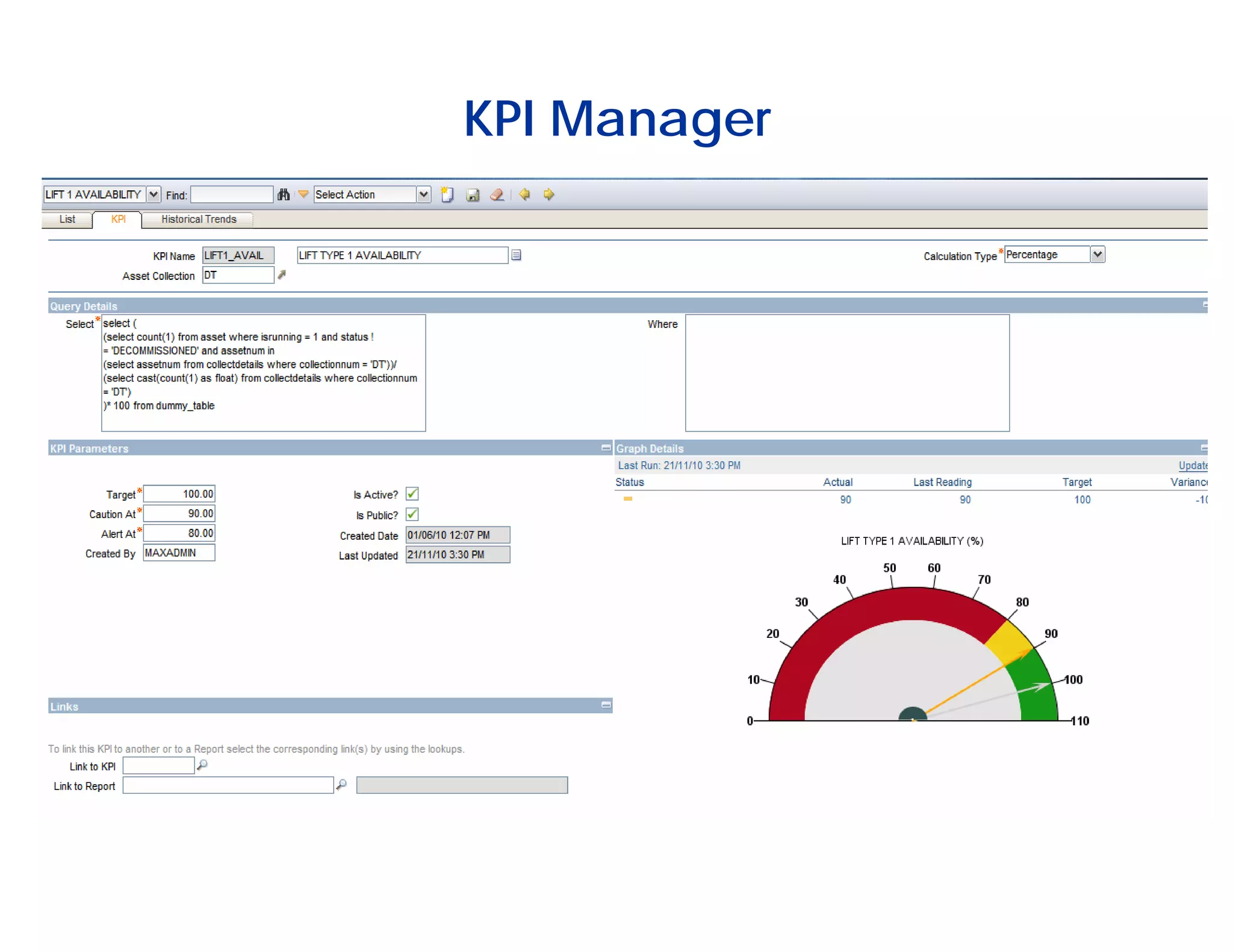Open the Calculation Type dropdown

tap(1098, 255)
